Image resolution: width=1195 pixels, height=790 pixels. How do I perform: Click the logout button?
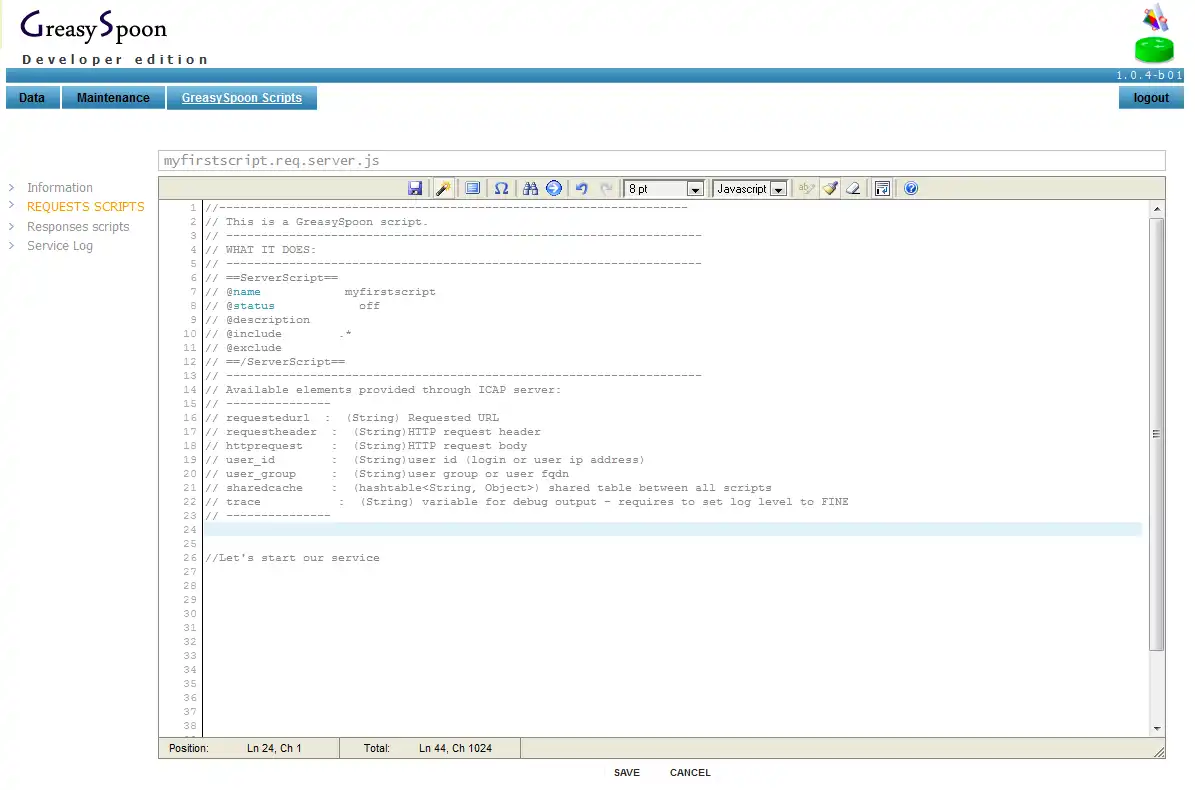click(1151, 98)
